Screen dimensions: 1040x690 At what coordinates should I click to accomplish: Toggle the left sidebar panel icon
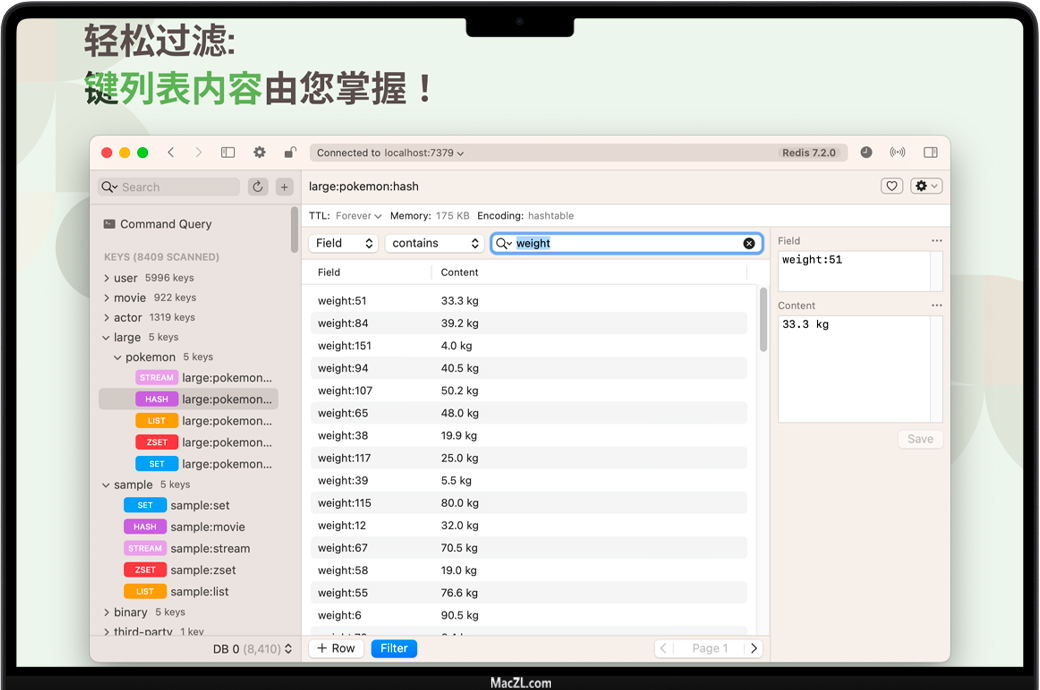click(x=228, y=153)
